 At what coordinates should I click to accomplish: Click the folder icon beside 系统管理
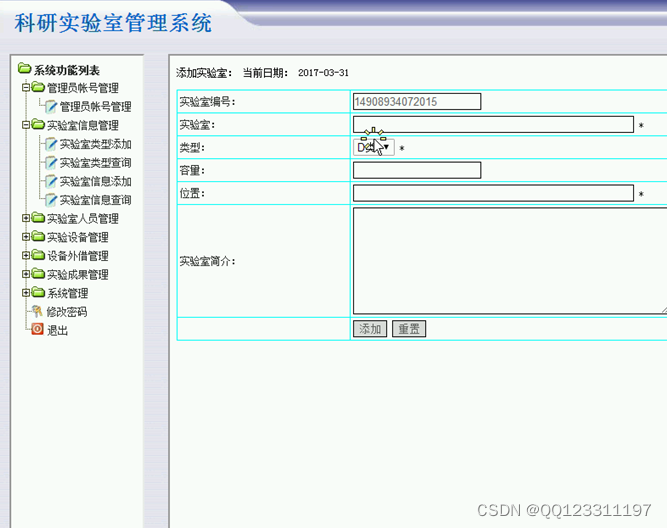38,292
